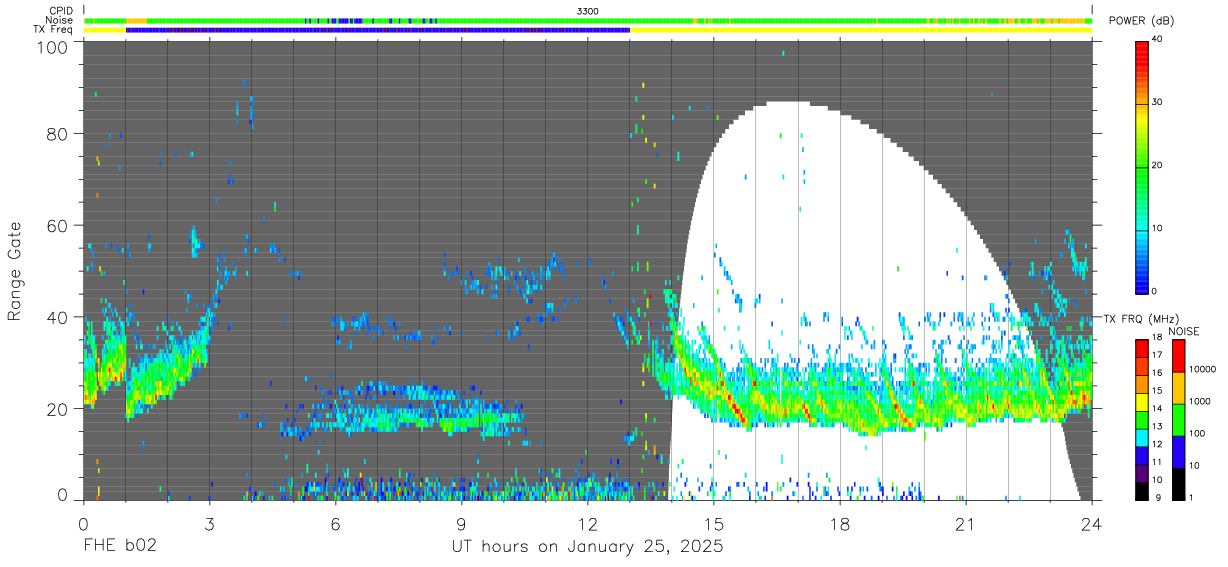Click the '17' tick on TX FRQ scale
Viewport: 1228px width, 567px height.
click(1159, 355)
